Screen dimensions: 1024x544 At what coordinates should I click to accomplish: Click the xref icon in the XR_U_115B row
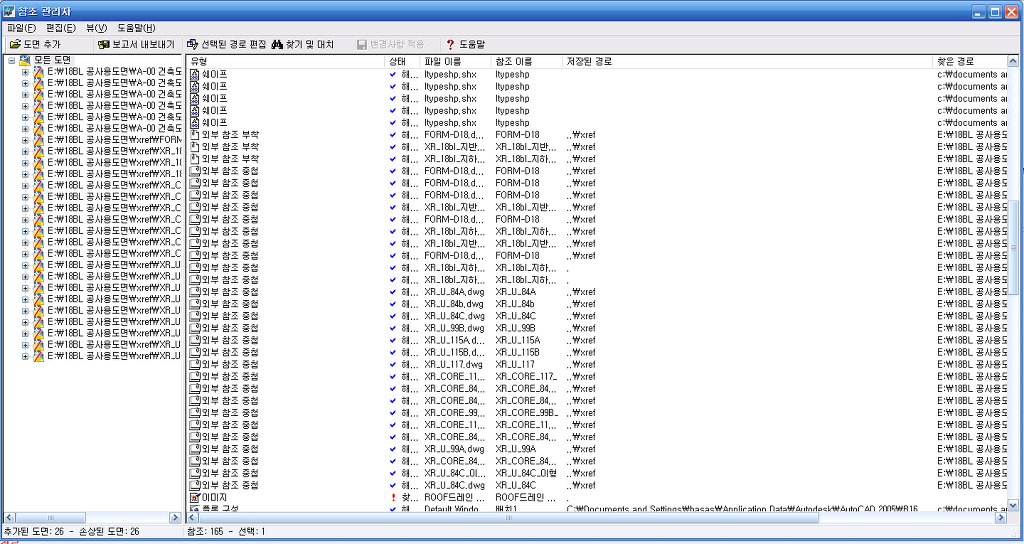click(x=195, y=352)
